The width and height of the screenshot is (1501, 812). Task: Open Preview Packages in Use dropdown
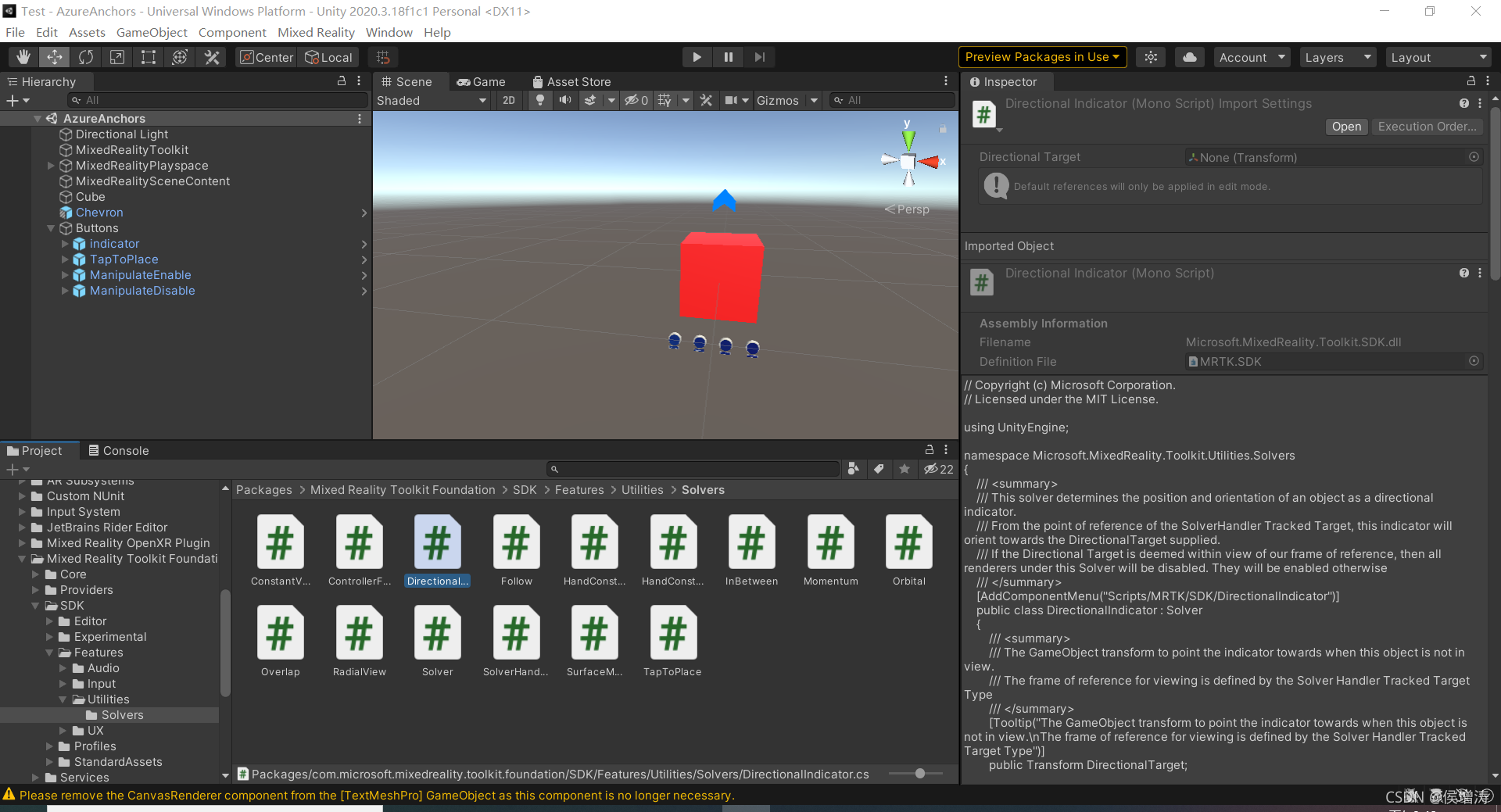[1042, 57]
